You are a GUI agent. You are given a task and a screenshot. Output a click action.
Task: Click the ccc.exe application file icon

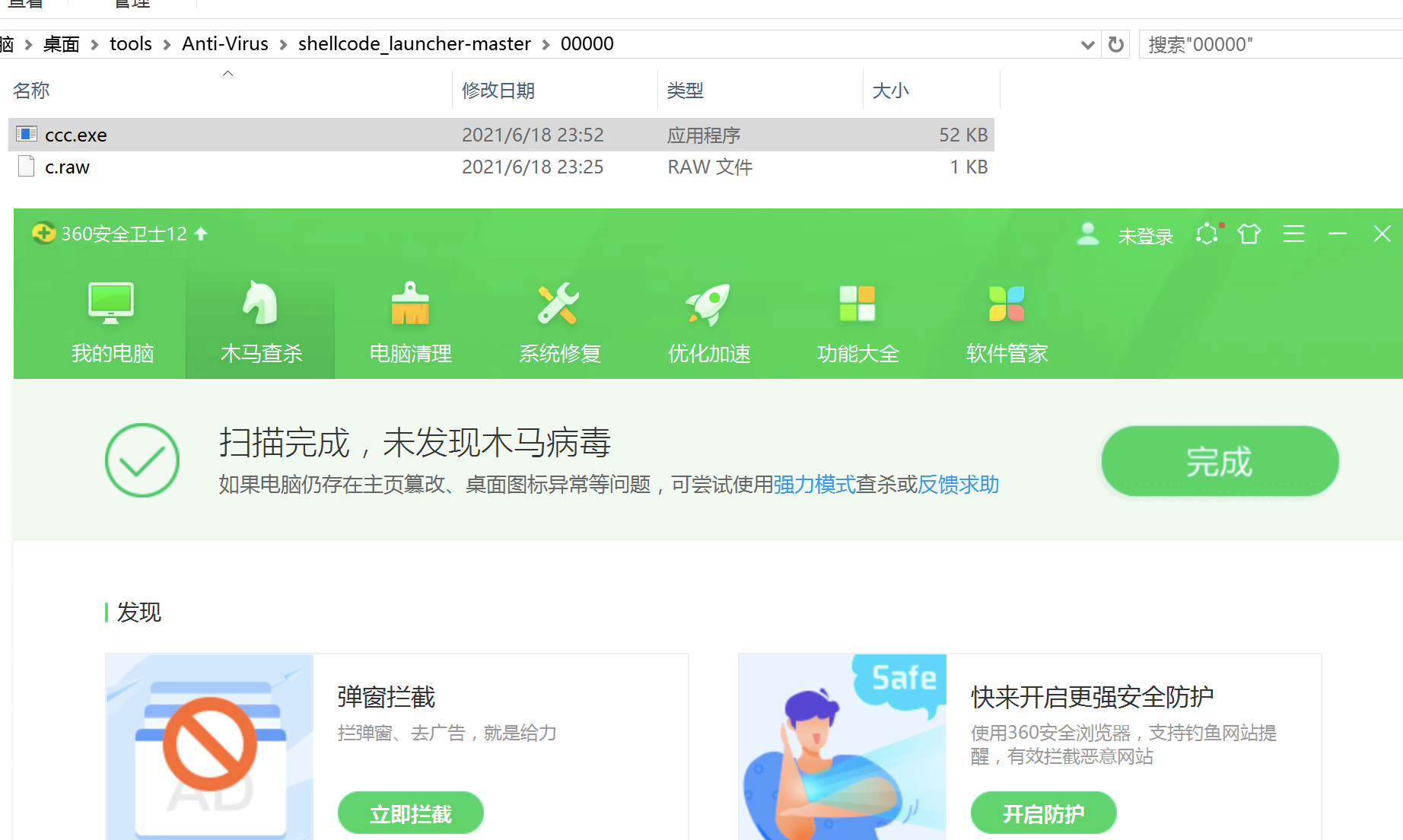(x=27, y=134)
